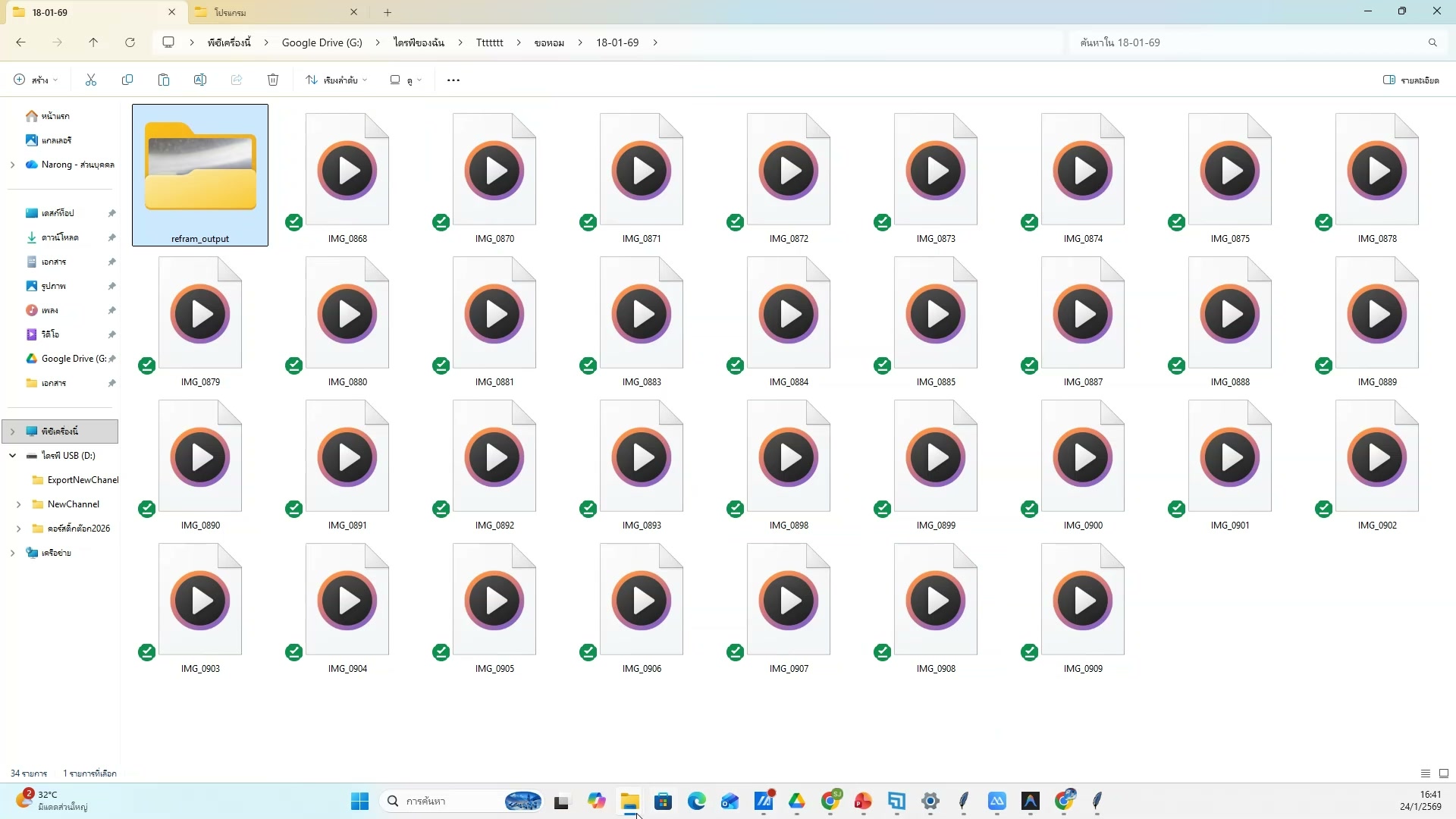
Task: Click the Copy icon in toolbar
Action: tap(127, 80)
